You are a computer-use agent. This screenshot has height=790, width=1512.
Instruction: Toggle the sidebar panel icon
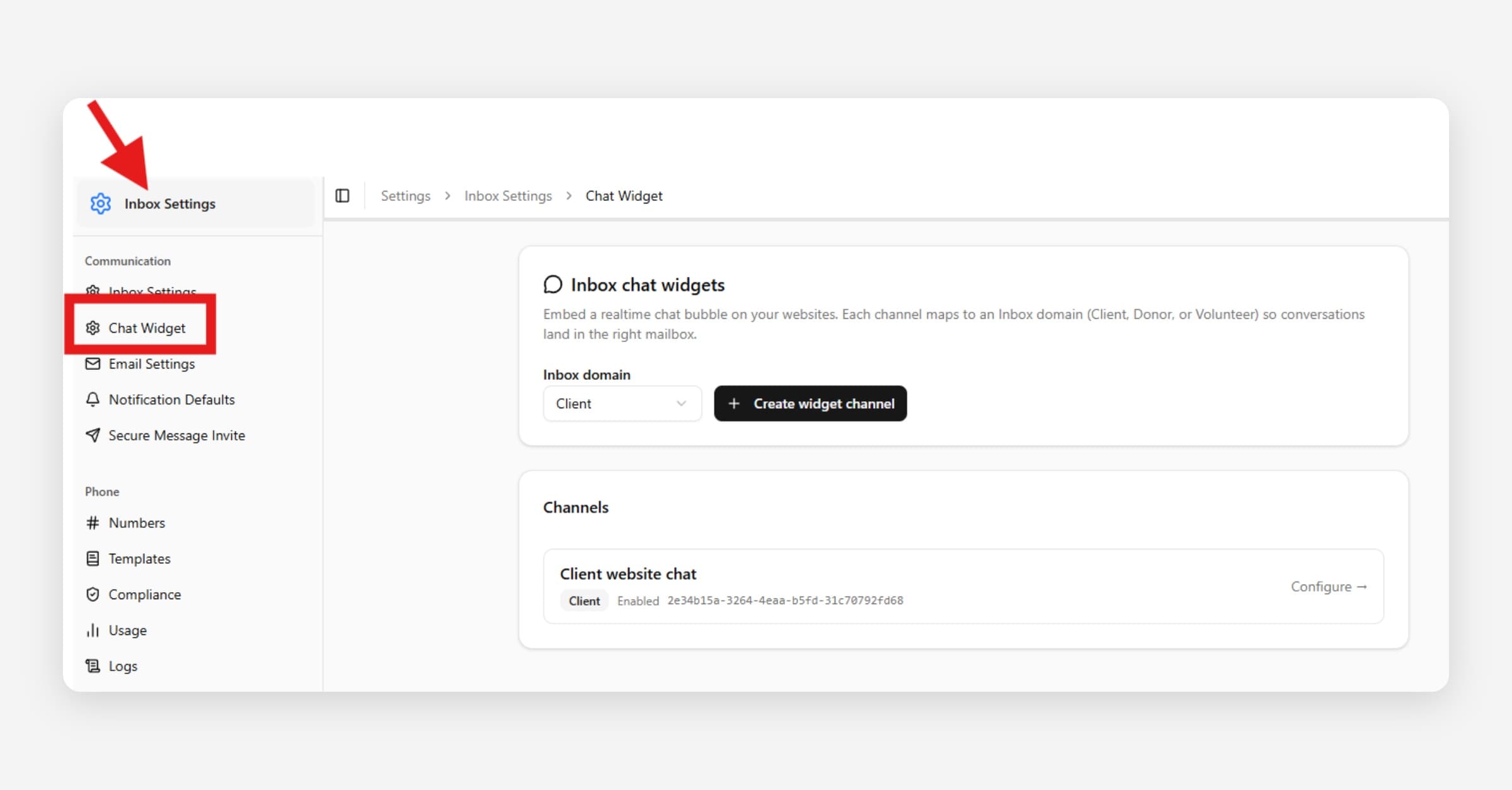click(x=342, y=196)
